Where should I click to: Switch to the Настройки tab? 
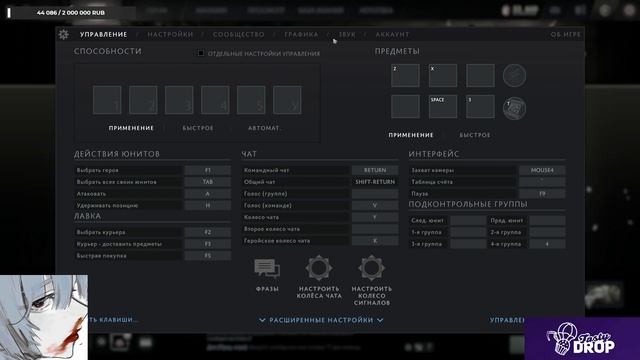tap(170, 35)
